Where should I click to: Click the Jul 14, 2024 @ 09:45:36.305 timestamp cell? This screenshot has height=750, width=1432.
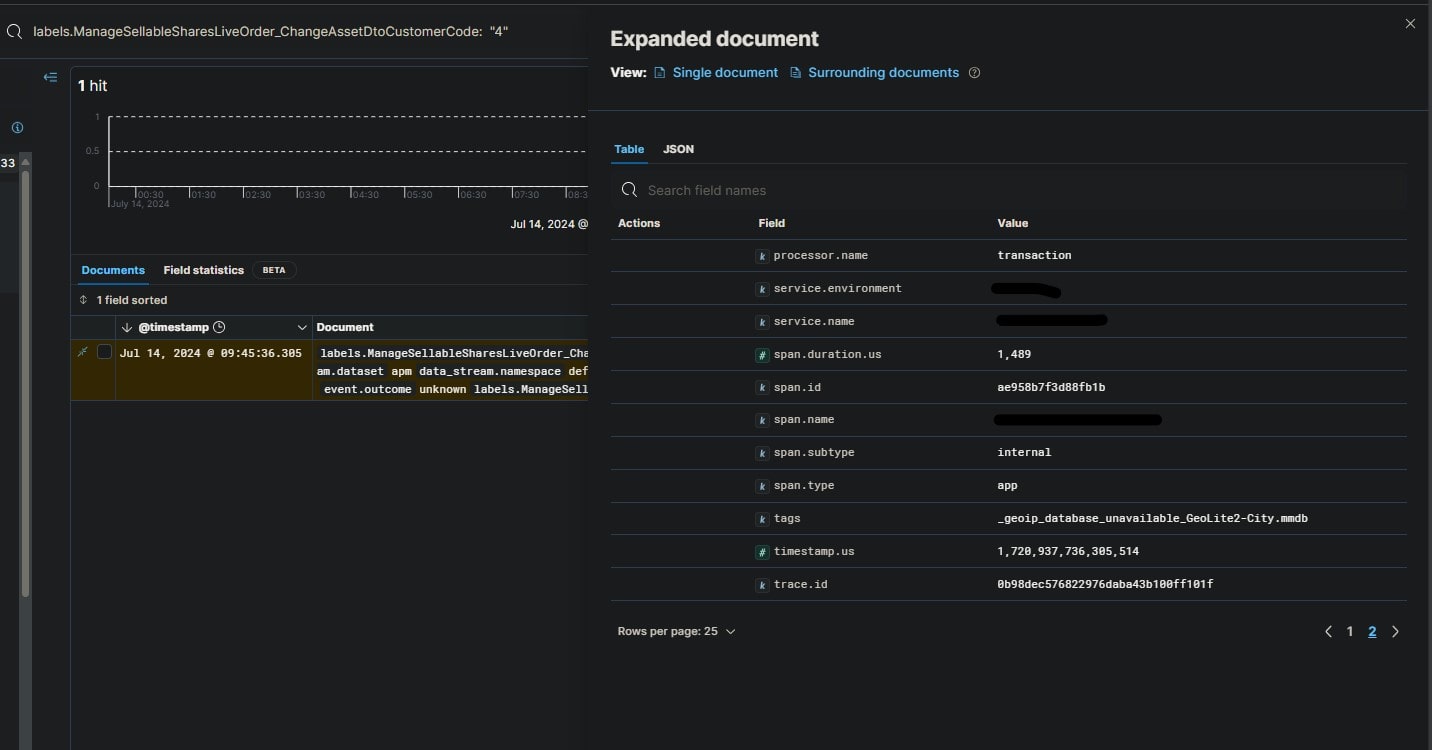coord(210,353)
